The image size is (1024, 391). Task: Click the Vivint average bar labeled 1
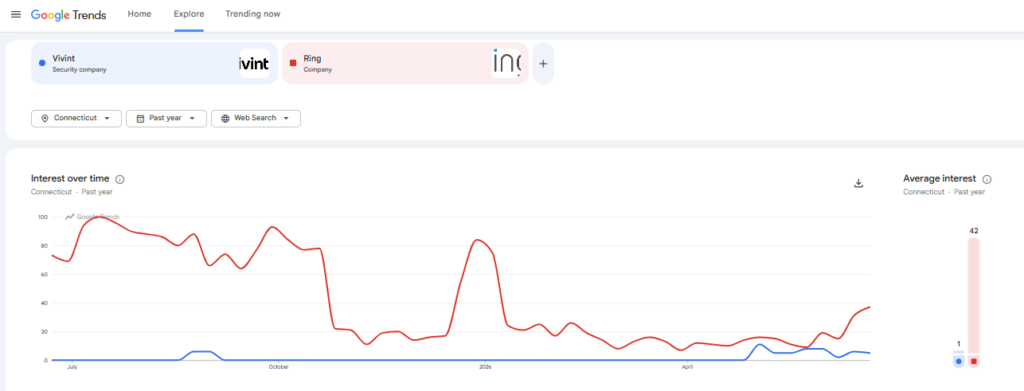958,352
